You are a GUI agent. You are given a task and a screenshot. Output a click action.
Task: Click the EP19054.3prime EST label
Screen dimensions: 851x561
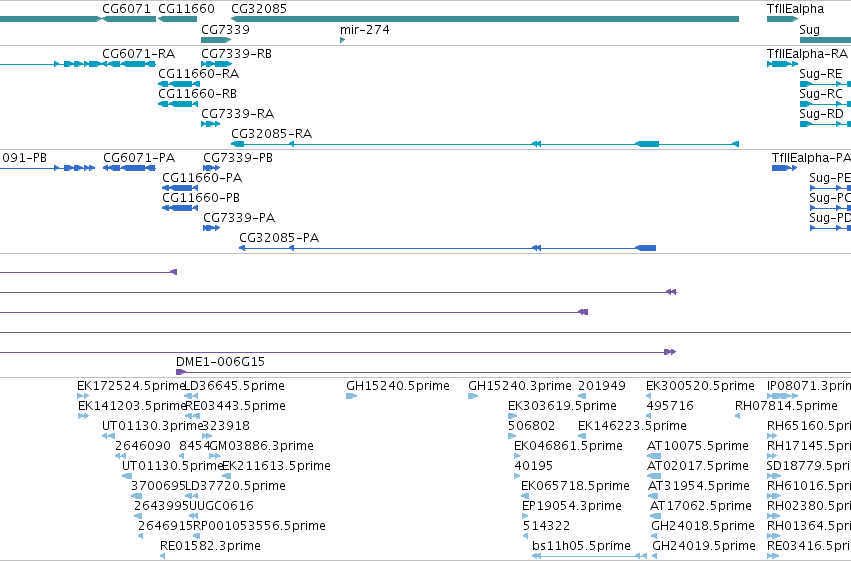click(x=571, y=506)
